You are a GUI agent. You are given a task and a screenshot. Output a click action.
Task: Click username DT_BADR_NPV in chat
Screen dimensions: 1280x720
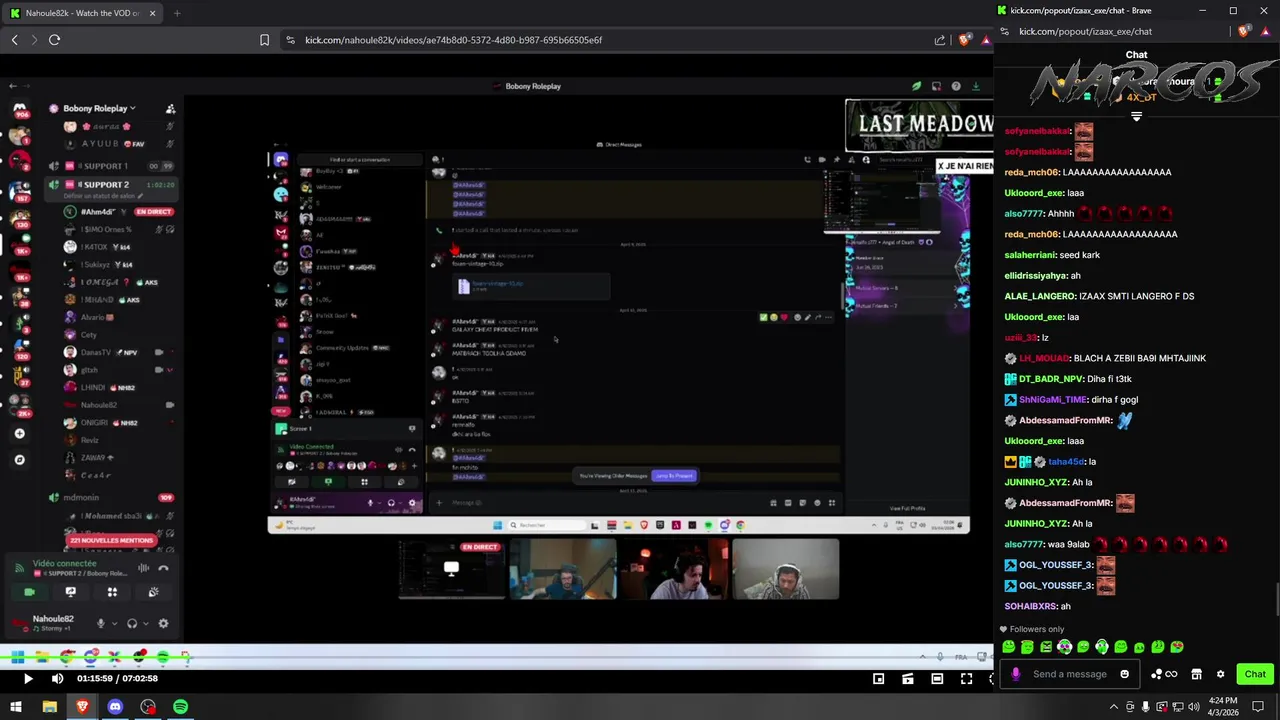point(1051,379)
